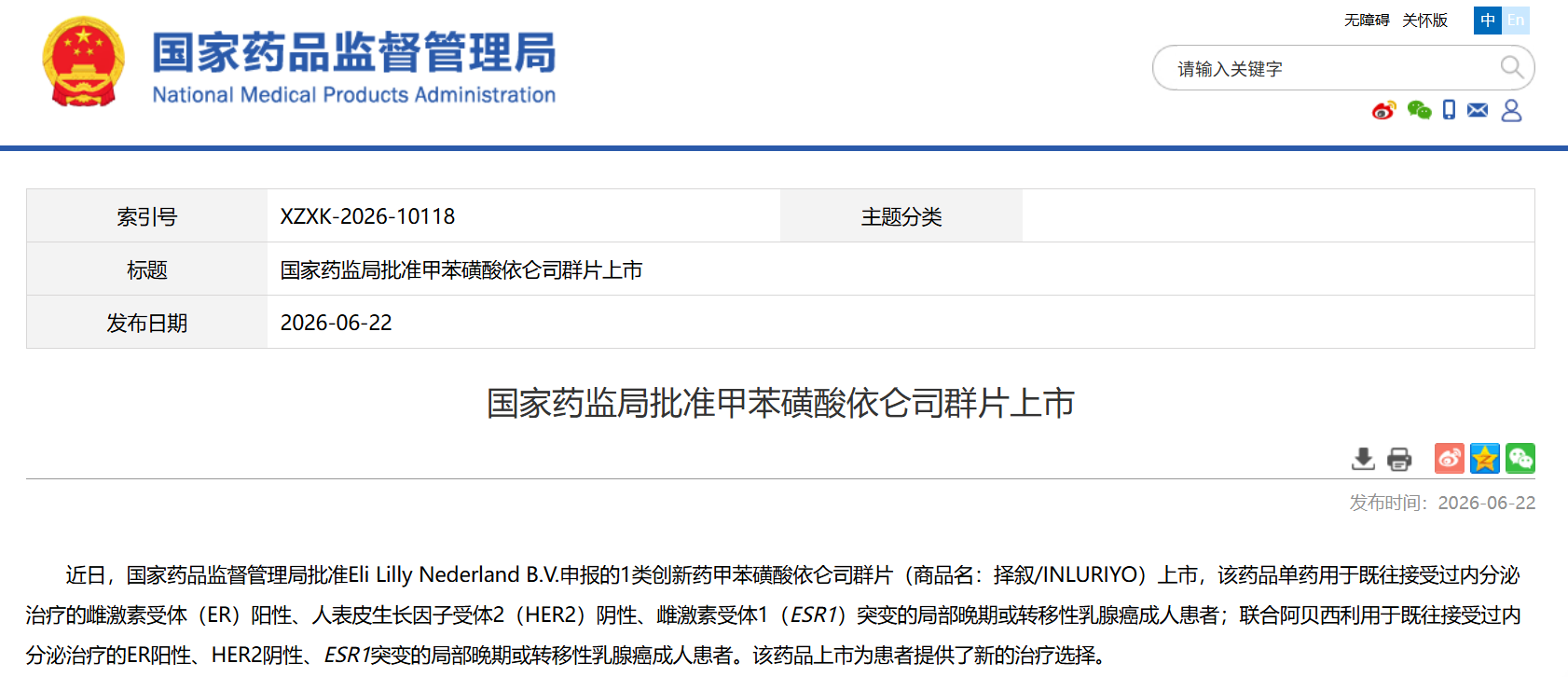Select table date 2026-06-22
The width and height of the screenshot is (1568, 677).
336,323
